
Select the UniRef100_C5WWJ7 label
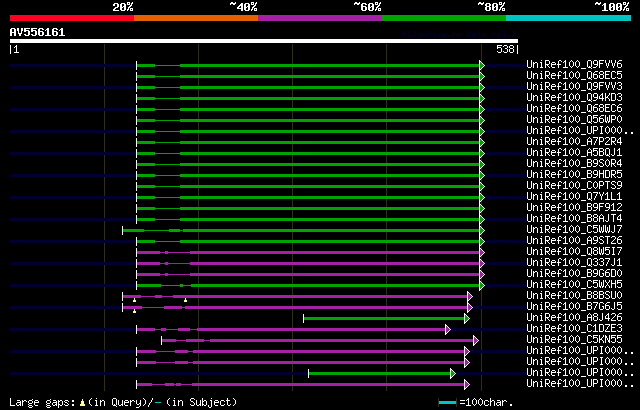pyautogui.click(x=574, y=230)
